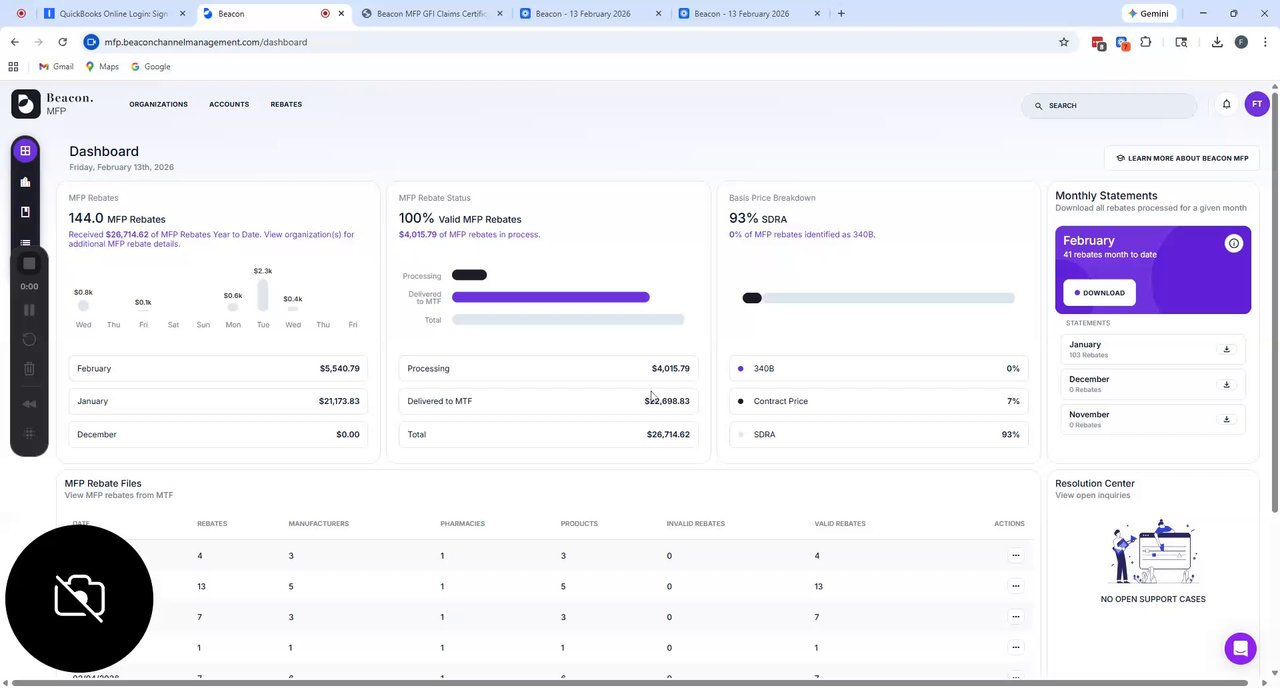The height and width of the screenshot is (688, 1280).
Task: Focus the Search field
Action: coord(1109,105)
